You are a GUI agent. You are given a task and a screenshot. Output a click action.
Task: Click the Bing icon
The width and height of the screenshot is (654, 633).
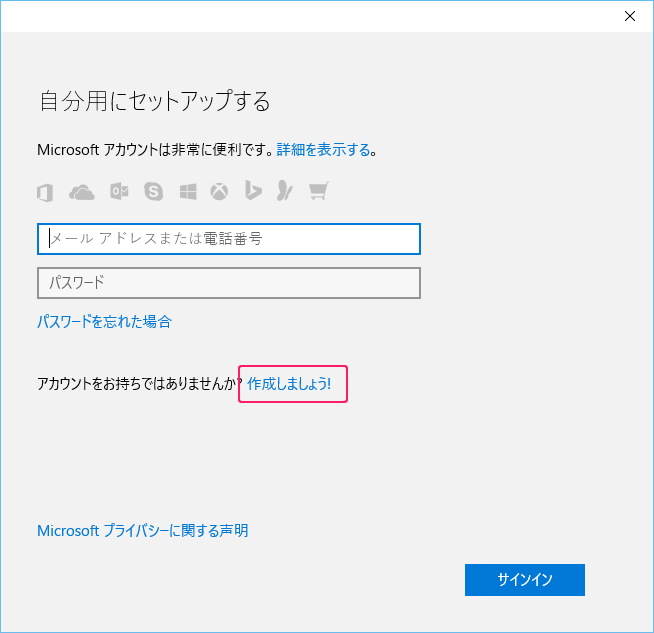[253, 191]
